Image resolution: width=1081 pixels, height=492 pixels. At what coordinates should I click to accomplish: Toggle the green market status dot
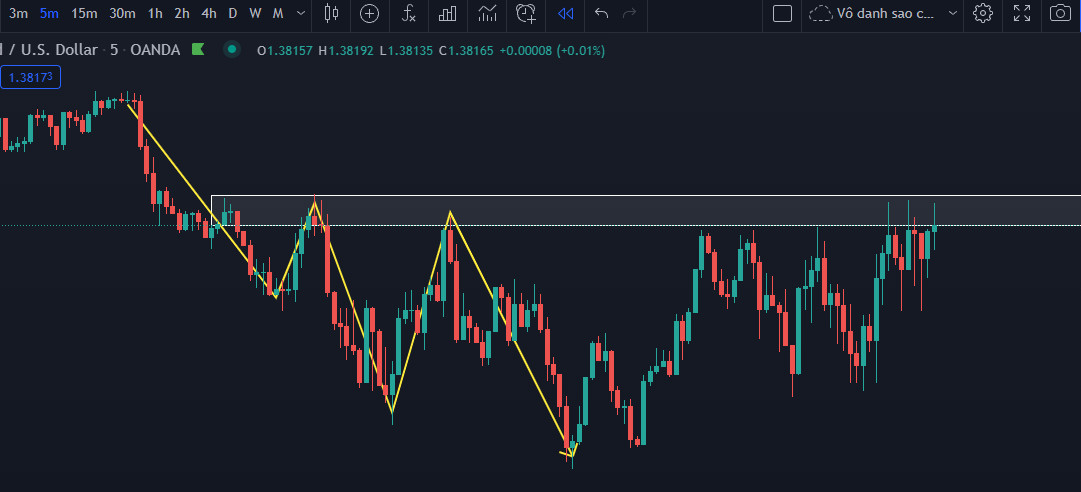[x=232, y=49]
